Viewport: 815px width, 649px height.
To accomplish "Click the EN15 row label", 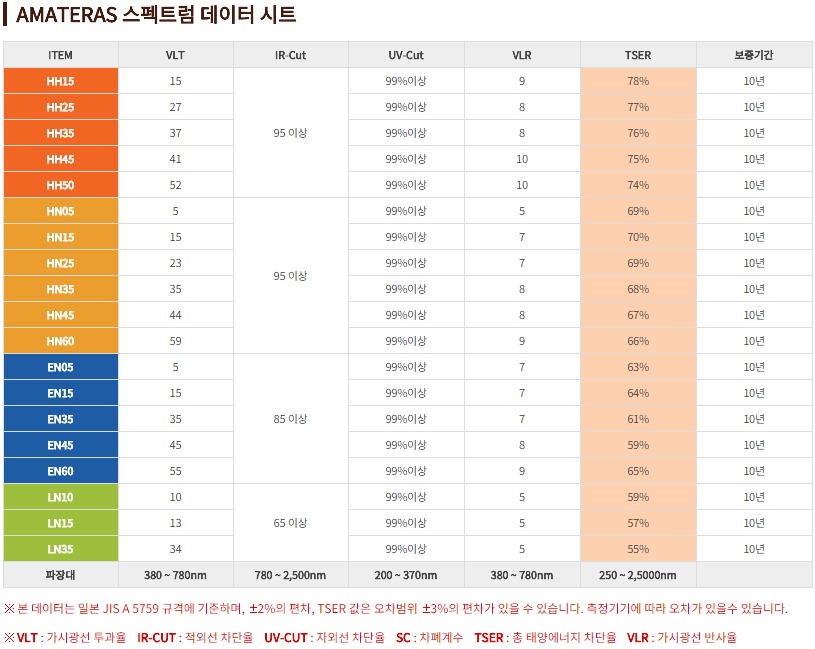I will point(61,393).
